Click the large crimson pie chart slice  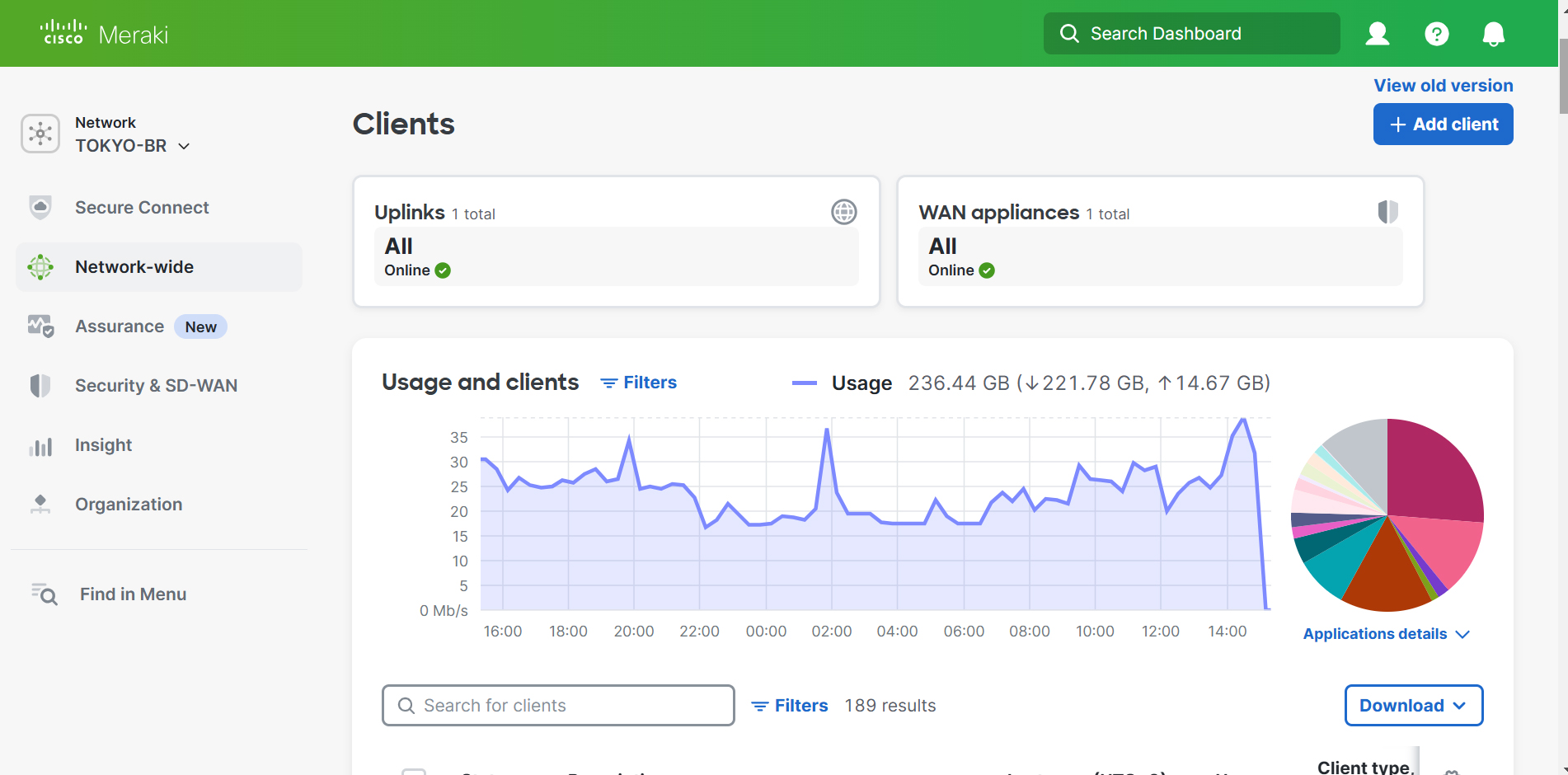point(1432,472)
